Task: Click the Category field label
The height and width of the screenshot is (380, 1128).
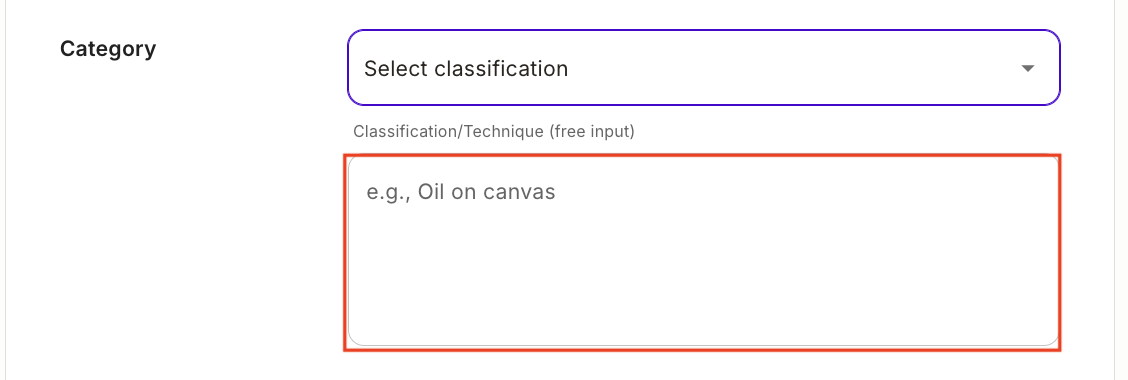Action: tap(108, 49)
